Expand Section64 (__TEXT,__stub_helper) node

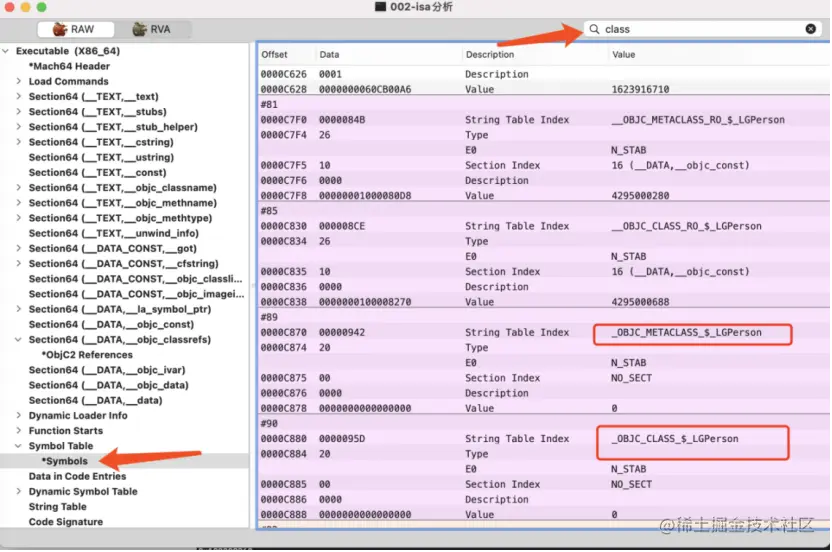(x=19, y=127)
